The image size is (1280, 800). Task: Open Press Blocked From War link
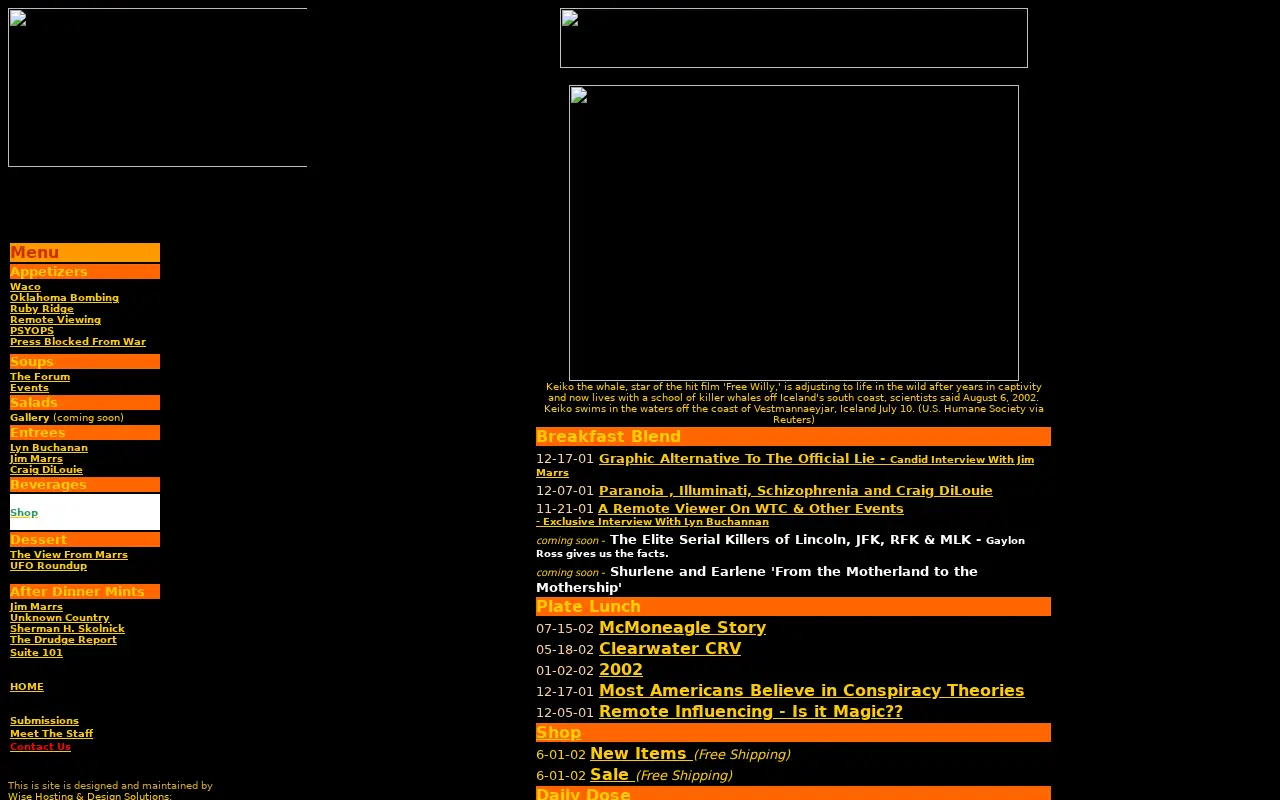78,342
